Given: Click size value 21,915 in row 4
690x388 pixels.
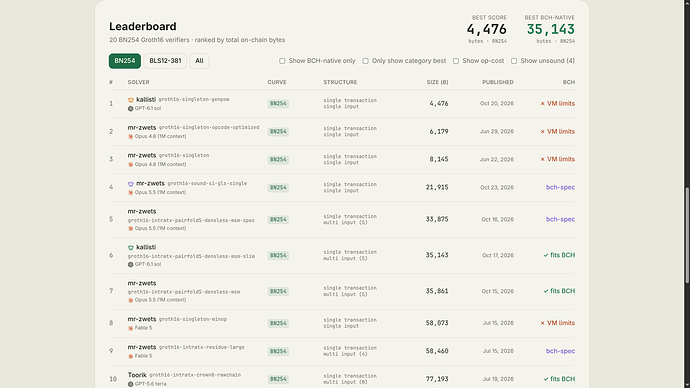Looking at the screenshot, I should 437,187.
